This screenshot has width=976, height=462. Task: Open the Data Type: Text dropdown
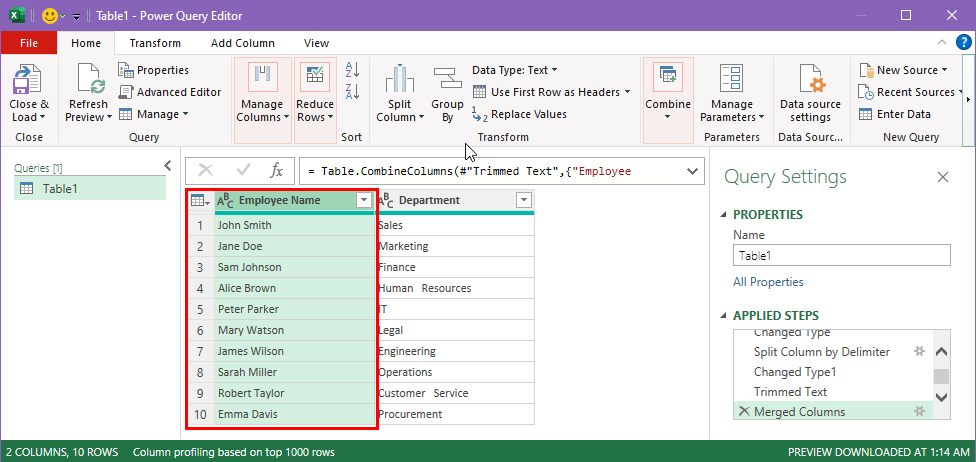pyautogui.click(x=515, y=70)
